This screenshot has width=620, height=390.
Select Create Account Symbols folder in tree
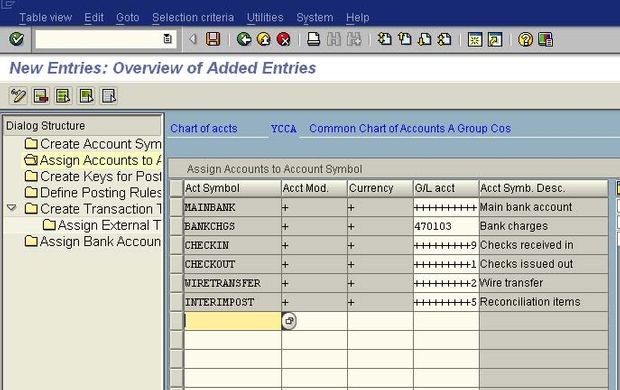[x=93, y=144]
